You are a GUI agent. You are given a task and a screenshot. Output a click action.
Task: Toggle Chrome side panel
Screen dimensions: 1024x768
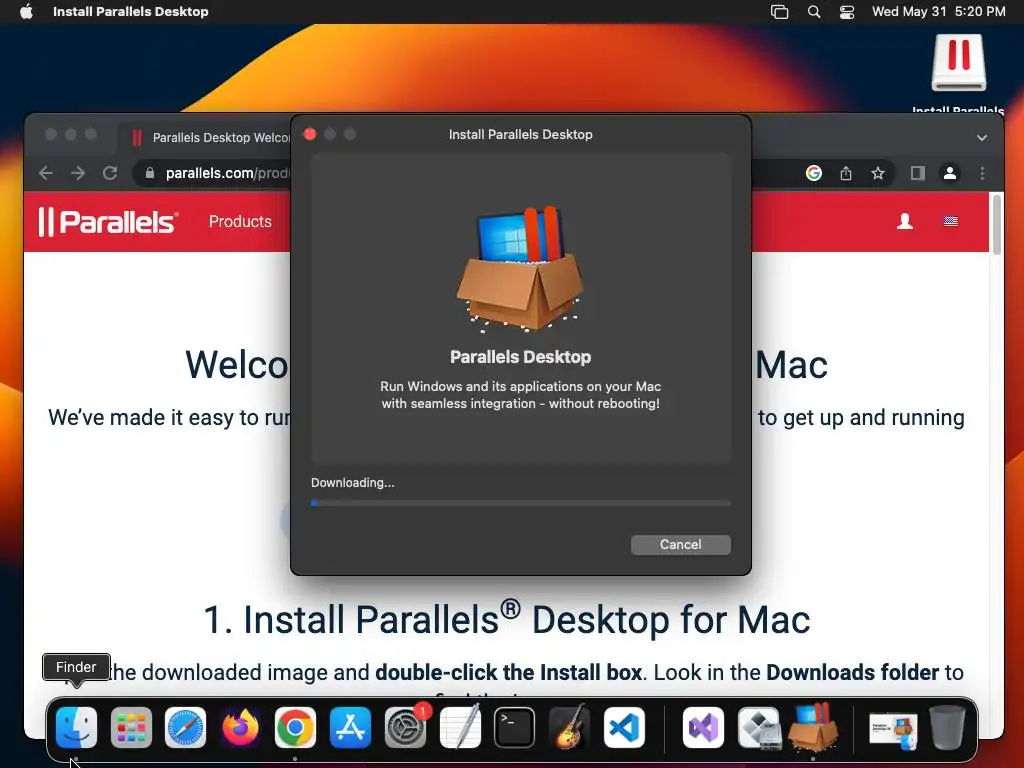click(x=918, y=173)
